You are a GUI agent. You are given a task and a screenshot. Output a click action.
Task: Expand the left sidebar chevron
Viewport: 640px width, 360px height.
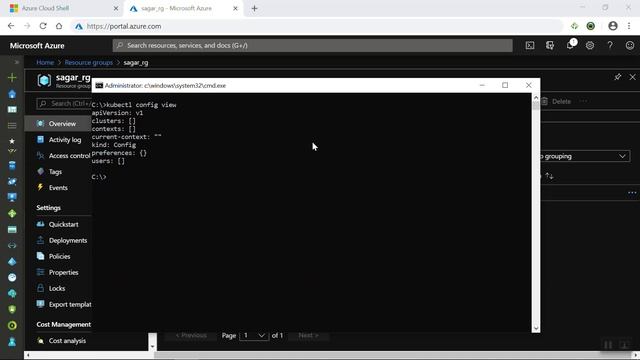(17, 62)
